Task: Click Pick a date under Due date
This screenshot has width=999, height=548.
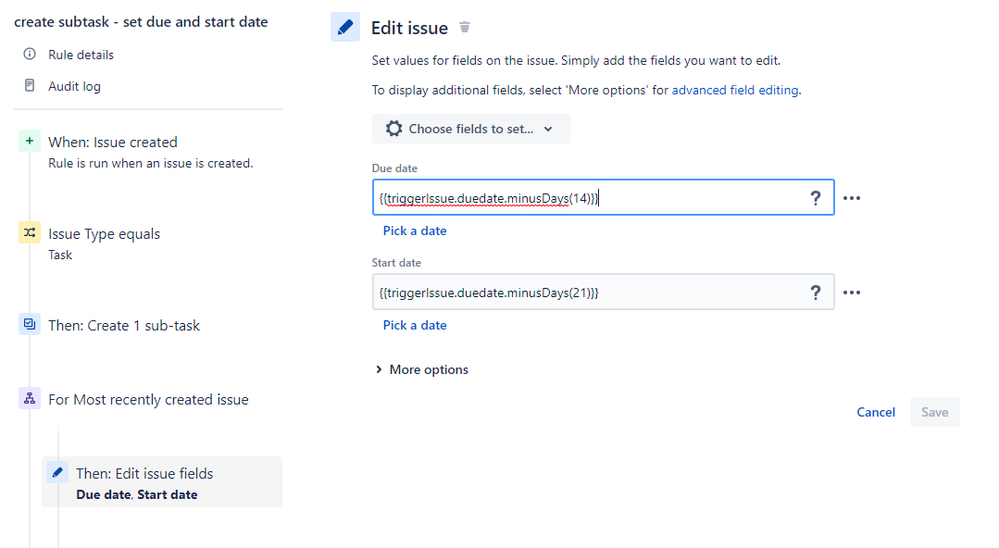Action: [x=415, y=231]
